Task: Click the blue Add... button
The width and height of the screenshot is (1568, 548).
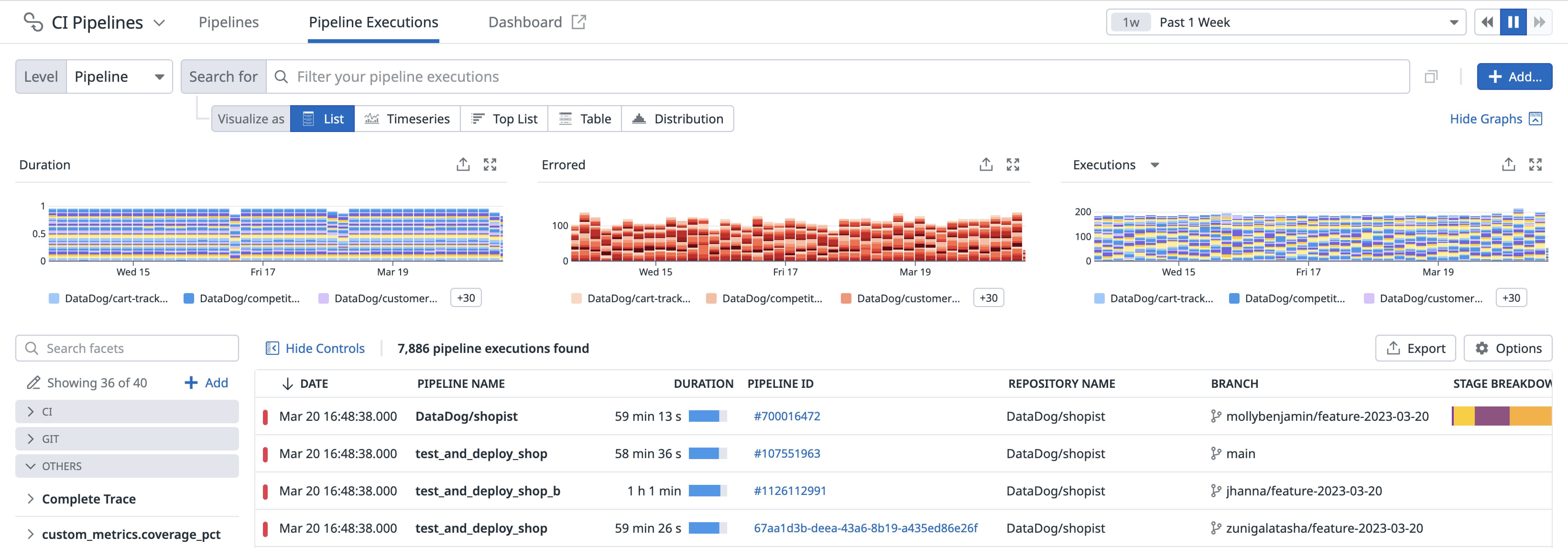Action: click(x=1514, y=77)
